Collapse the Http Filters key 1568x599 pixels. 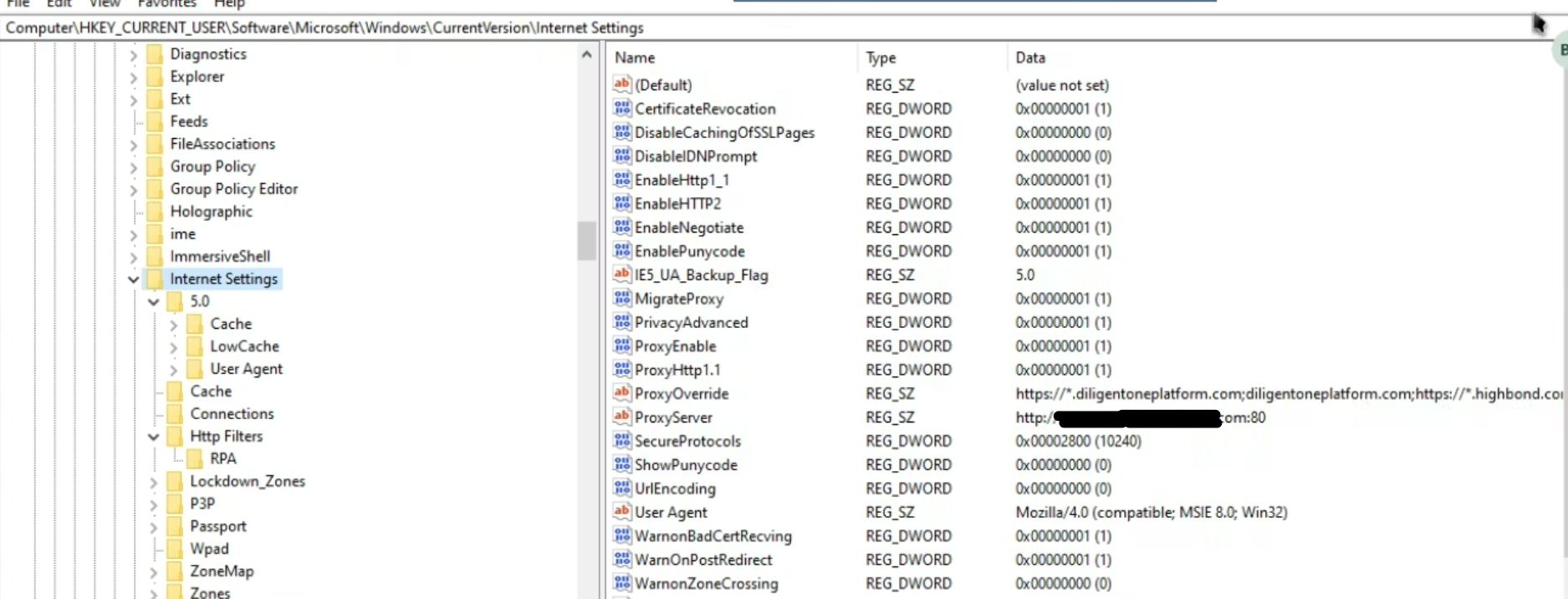coord(154,437)
